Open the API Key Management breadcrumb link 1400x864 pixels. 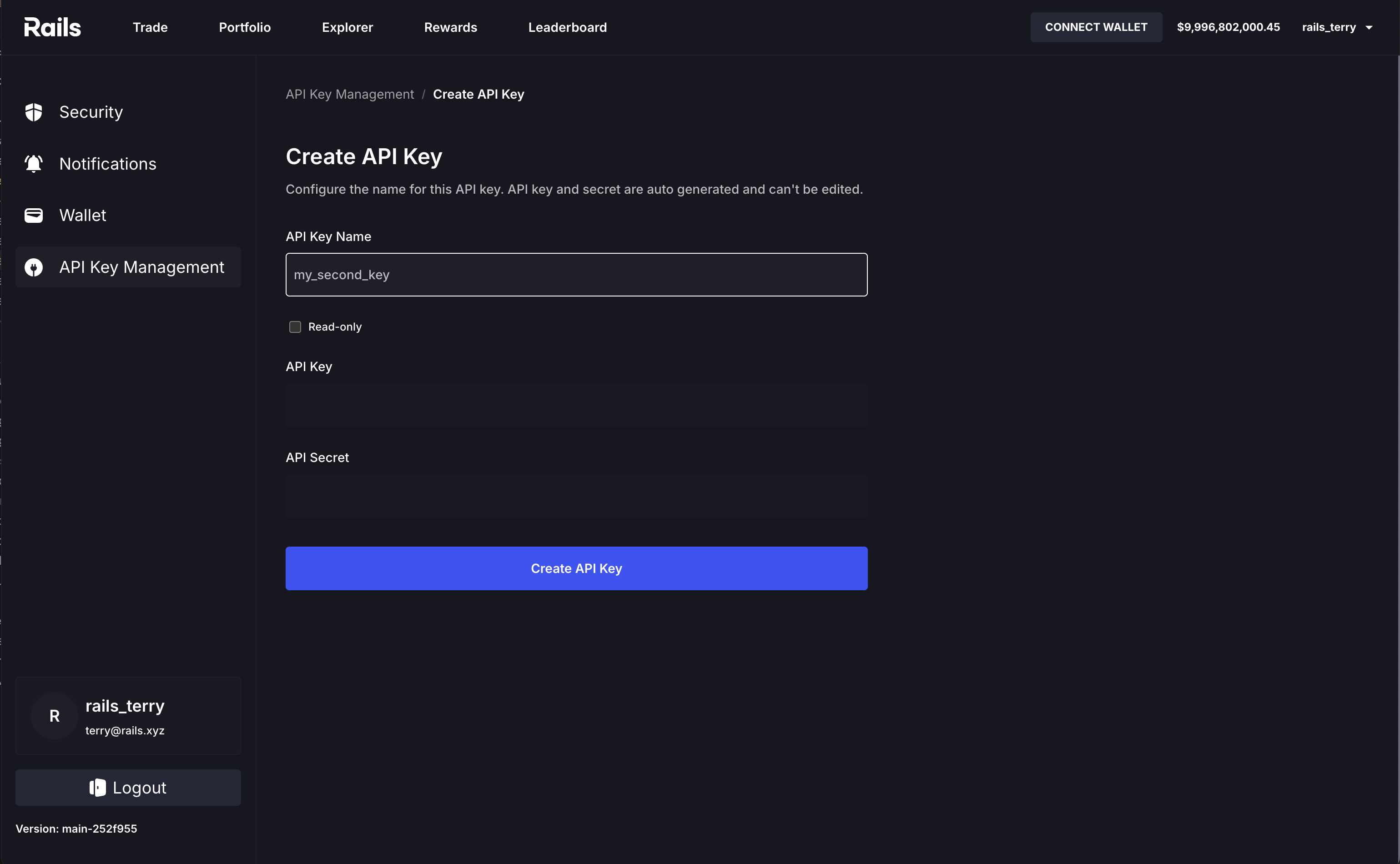pyautogui.click(x=350, y=94)
